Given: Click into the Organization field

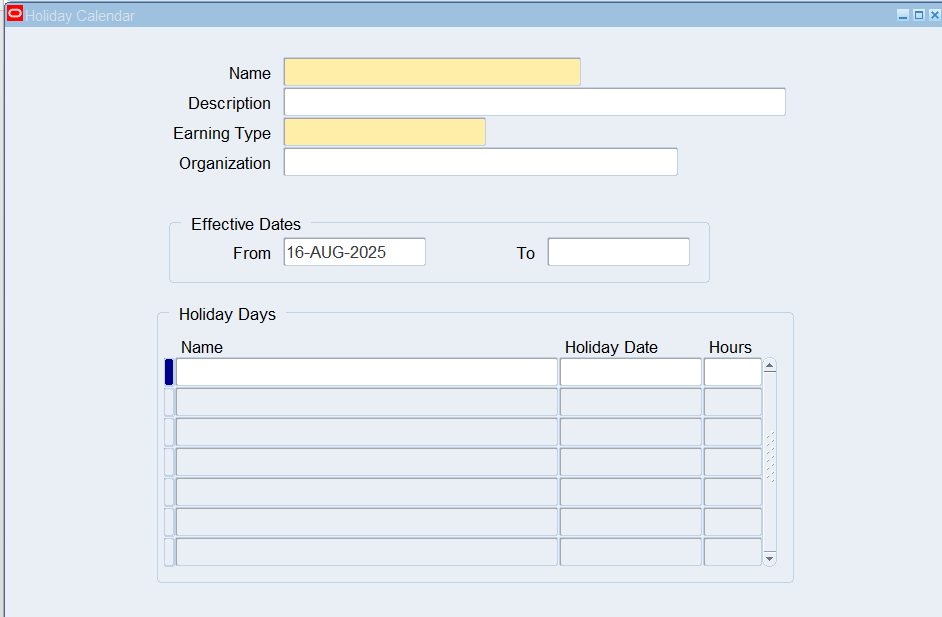Looking at the screenshot, I should pos(480,162).
